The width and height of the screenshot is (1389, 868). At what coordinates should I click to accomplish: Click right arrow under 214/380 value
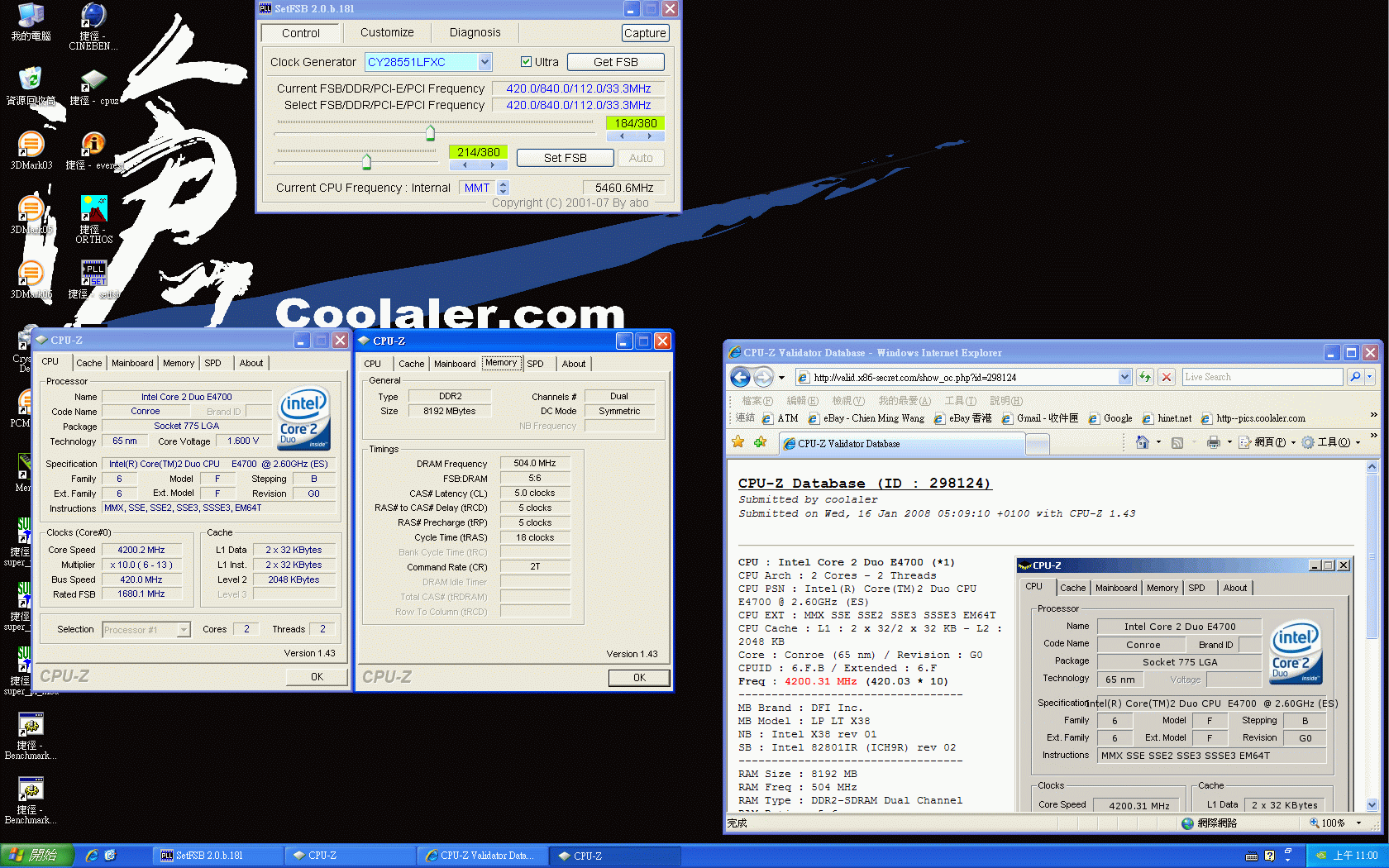(x=492, y=165)
